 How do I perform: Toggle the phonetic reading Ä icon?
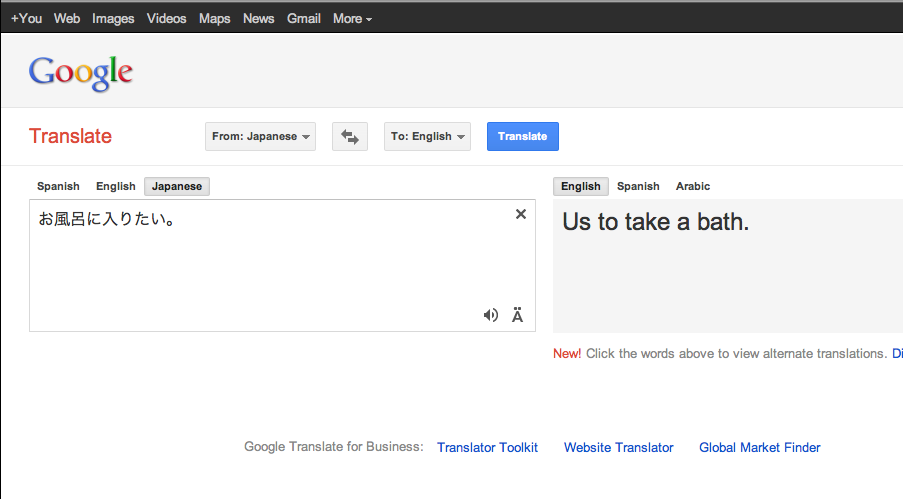pyautogui.click(x=517, y=316)
